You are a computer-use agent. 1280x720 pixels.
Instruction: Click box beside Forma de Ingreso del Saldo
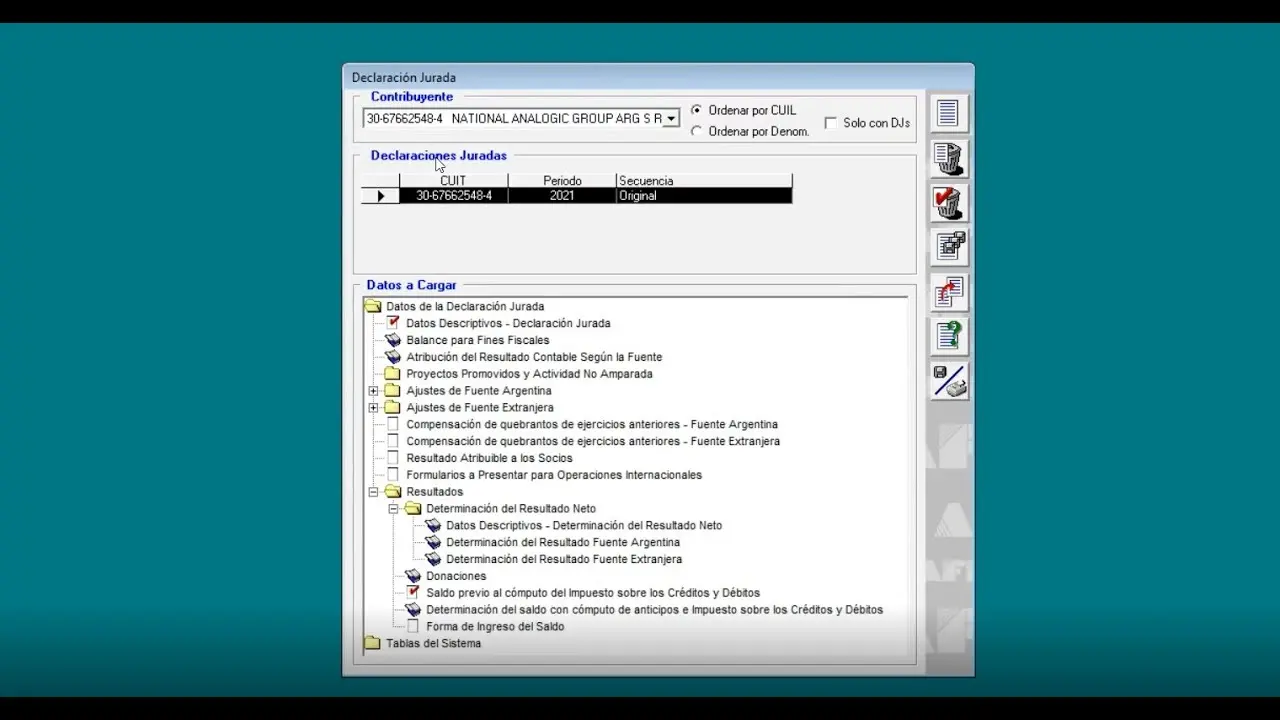(413, 627)
